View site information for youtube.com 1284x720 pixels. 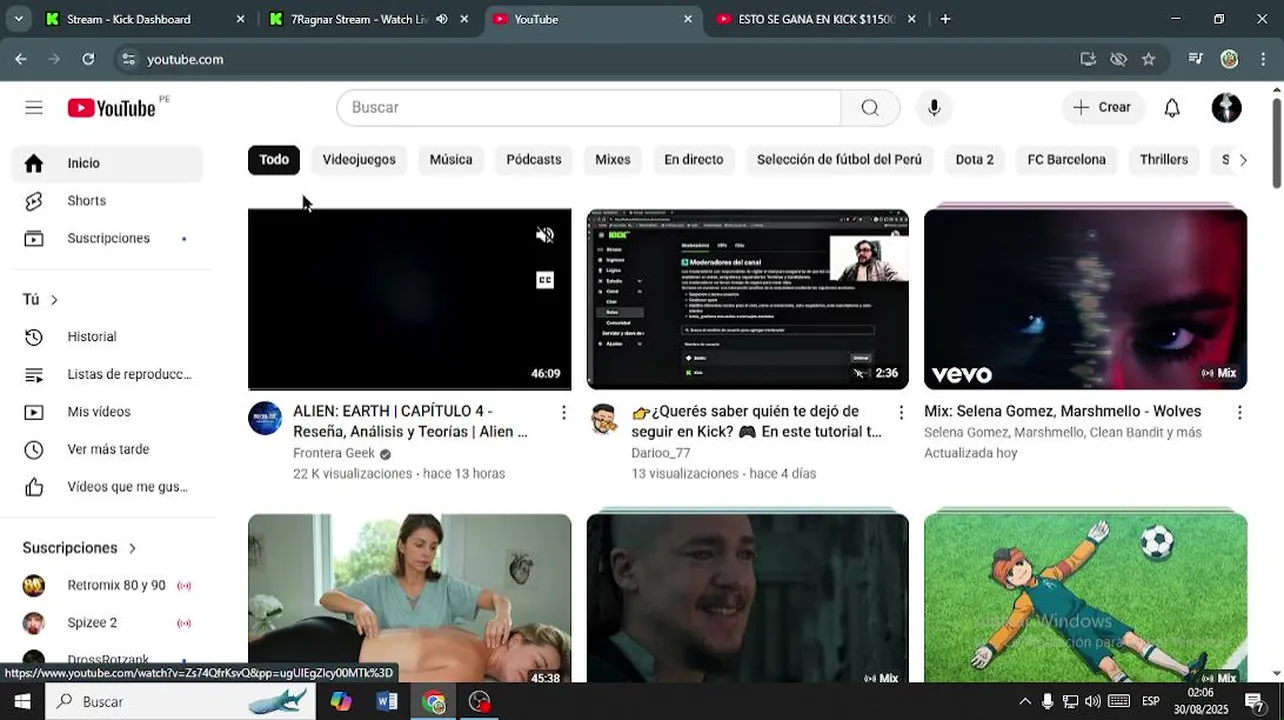(x=128, y=59)
